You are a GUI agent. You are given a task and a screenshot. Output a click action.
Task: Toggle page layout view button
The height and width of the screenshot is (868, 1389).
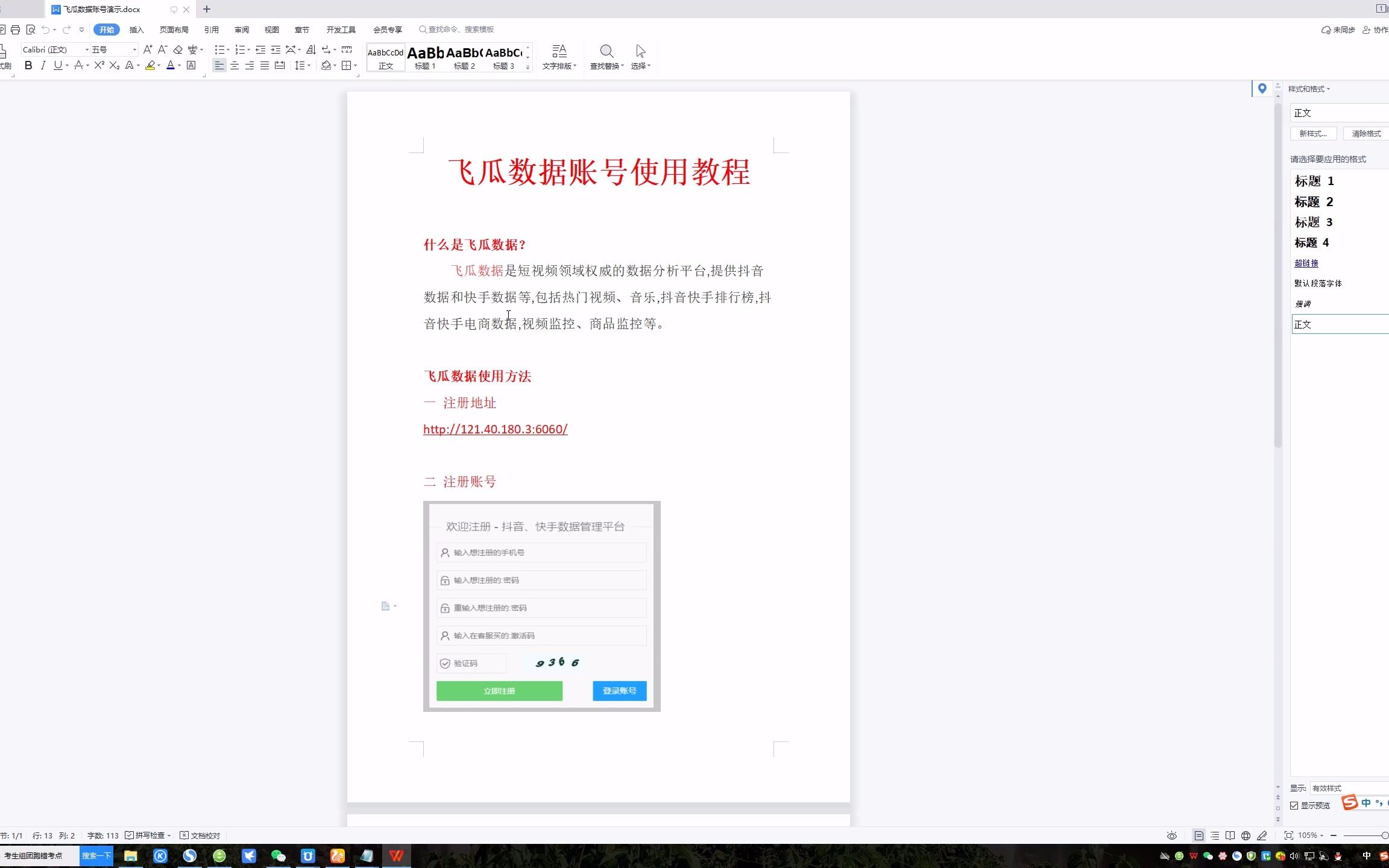1199,835
